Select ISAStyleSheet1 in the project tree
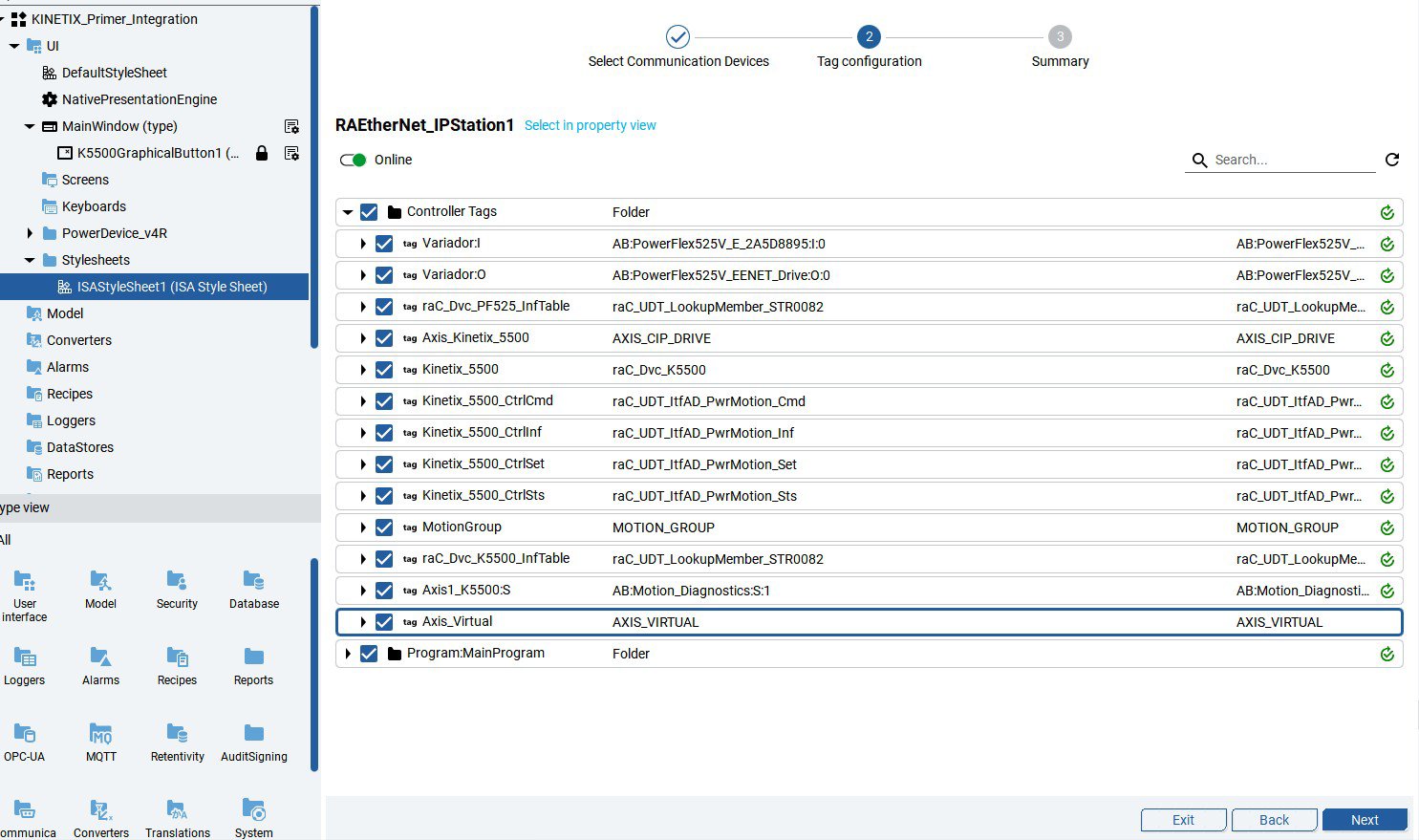This screenshot has width=1419, height=840. (x=154, y=287)
